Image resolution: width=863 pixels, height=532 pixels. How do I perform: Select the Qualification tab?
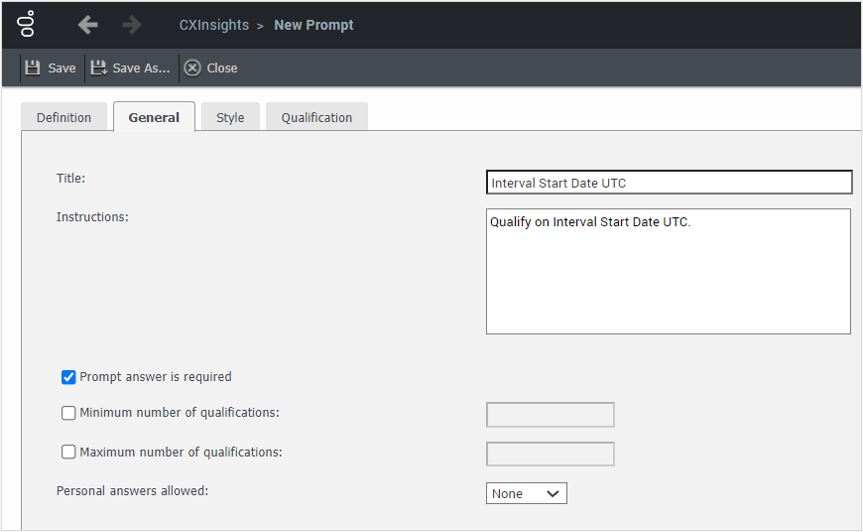316,118
